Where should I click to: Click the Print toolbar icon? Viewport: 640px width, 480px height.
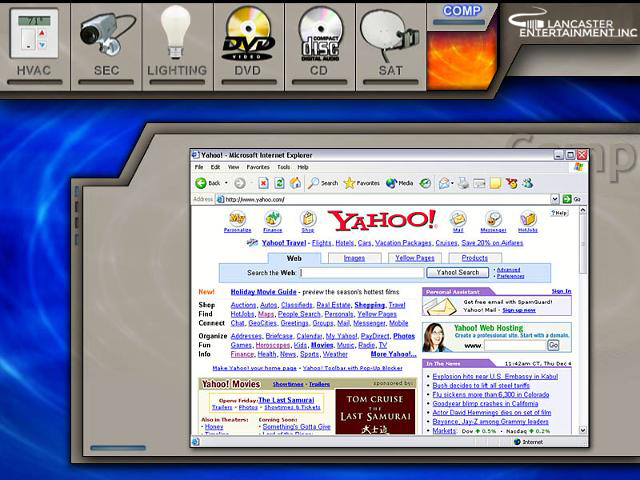(x=463, y=183)
